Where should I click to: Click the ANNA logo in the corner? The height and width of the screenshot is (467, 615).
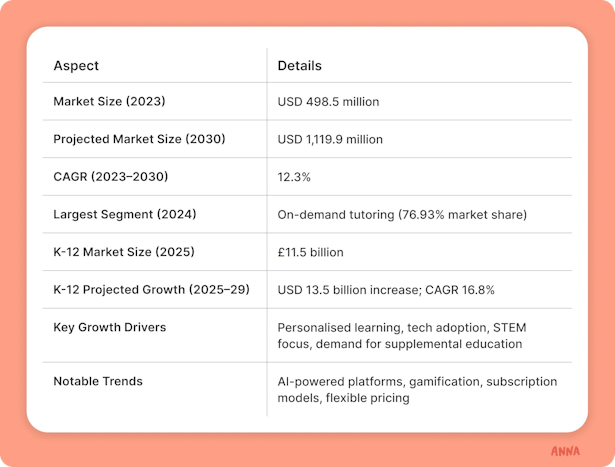point(565,451)
